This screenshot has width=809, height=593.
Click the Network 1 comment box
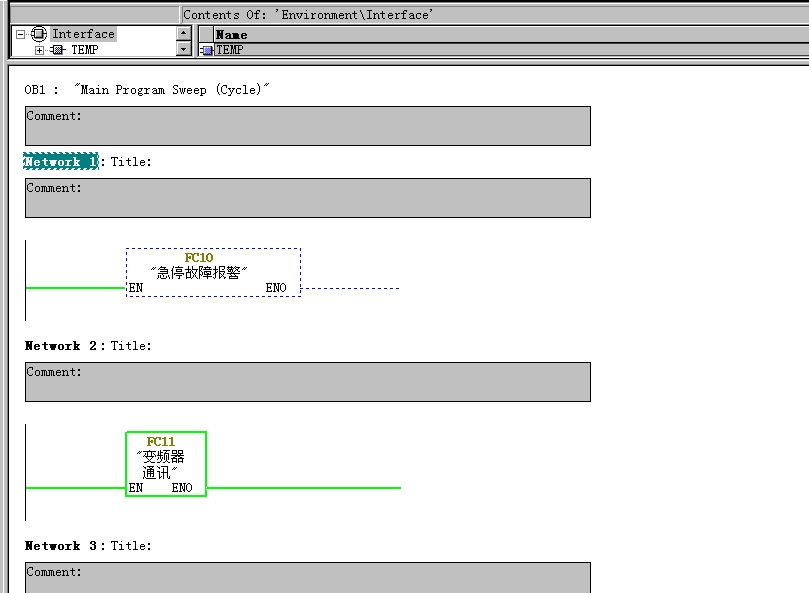pyautogui.click(x=307, y=198)
